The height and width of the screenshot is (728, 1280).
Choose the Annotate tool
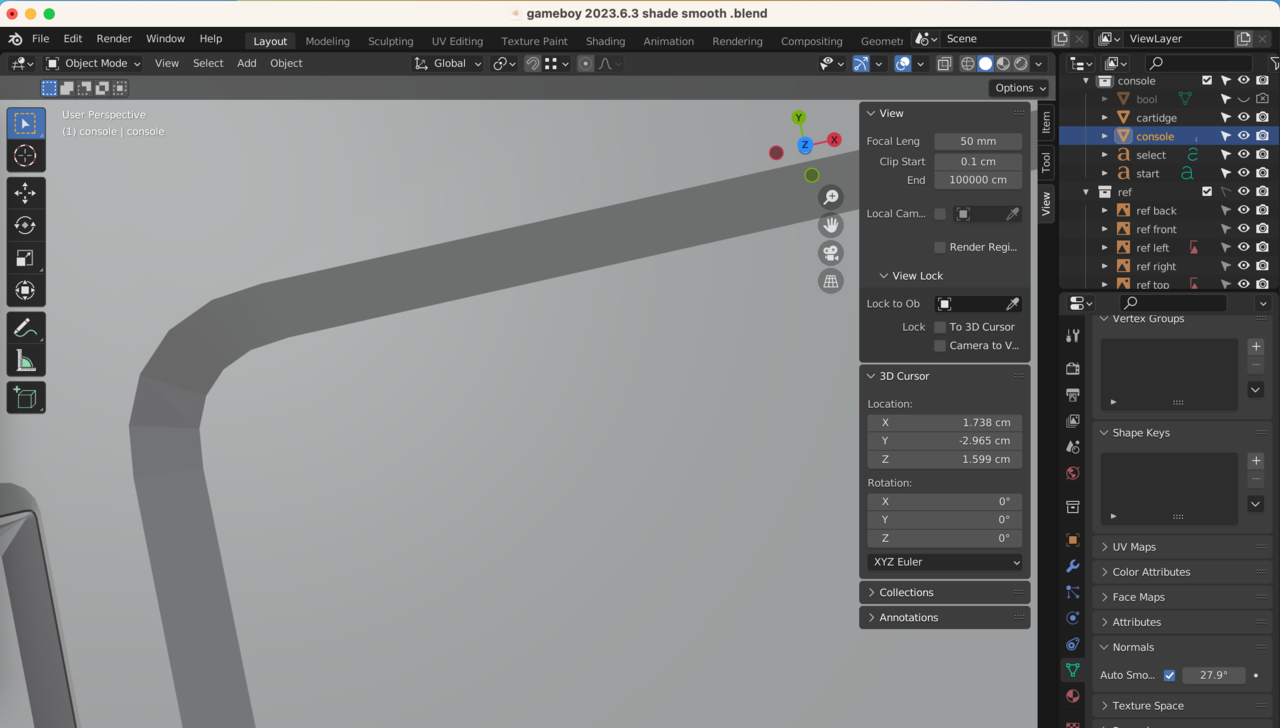(x=26, y=328)
